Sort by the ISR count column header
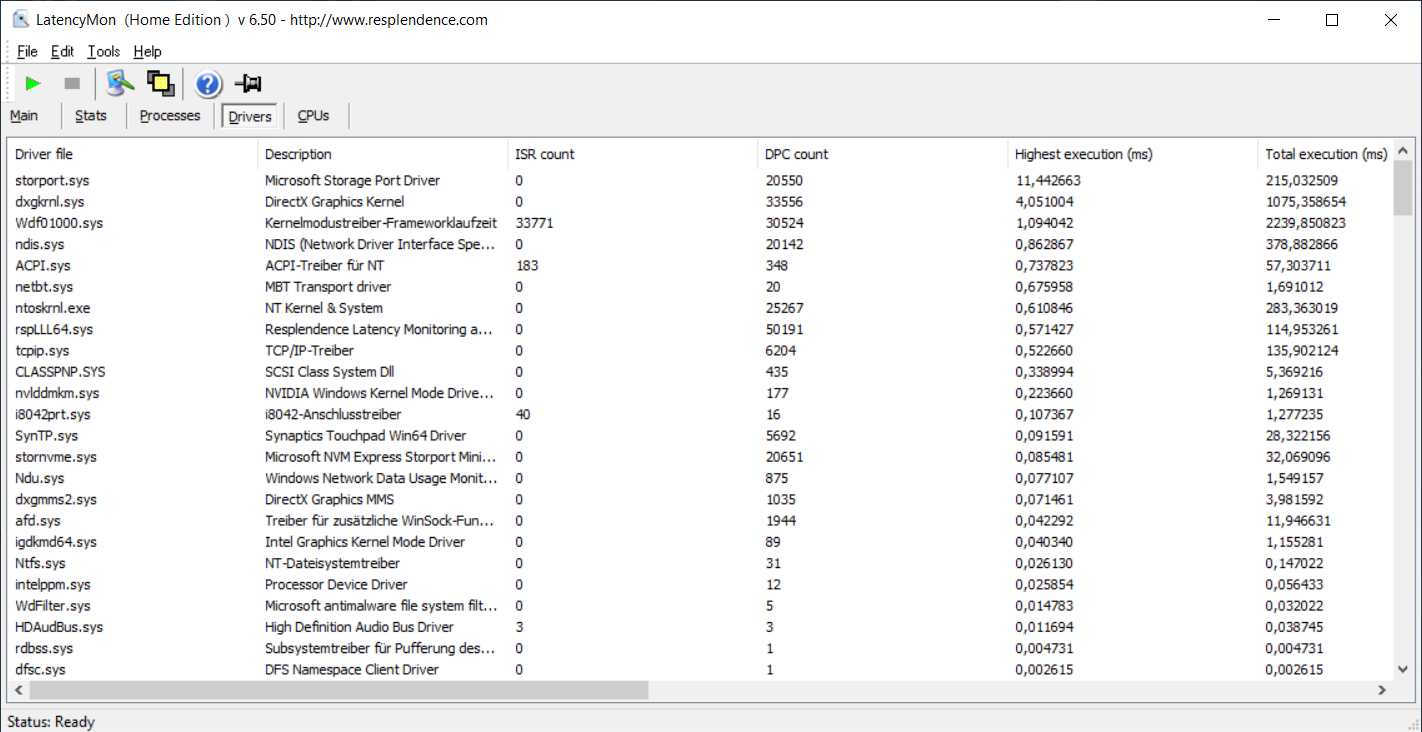The height and width of the screenshot is (732, 1422). [x=544, y=154]
